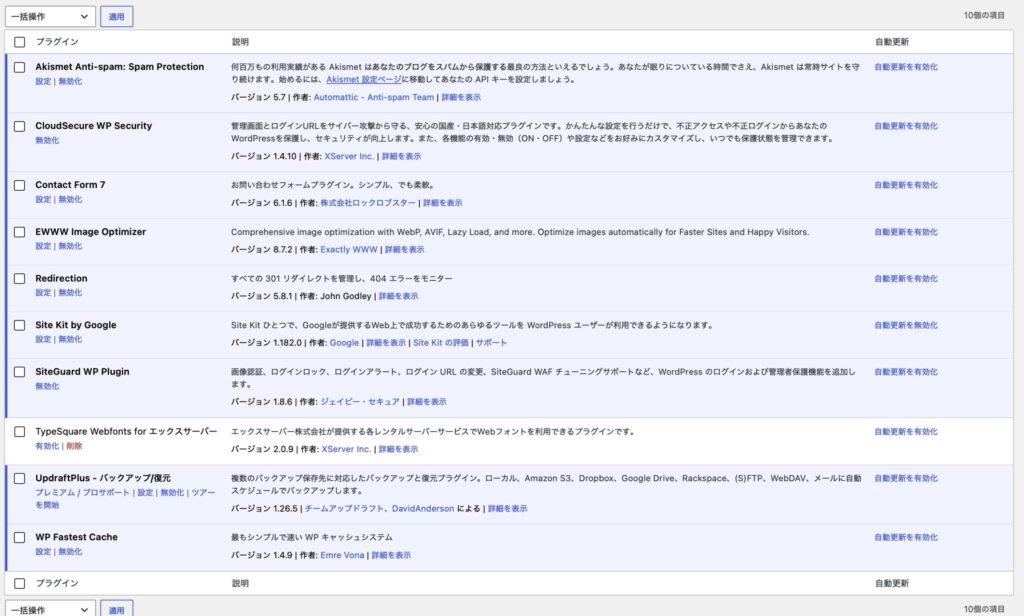1024x616 pixels.
Task: Select EWWW Image Optimizer checkbox
Action: 20,232
